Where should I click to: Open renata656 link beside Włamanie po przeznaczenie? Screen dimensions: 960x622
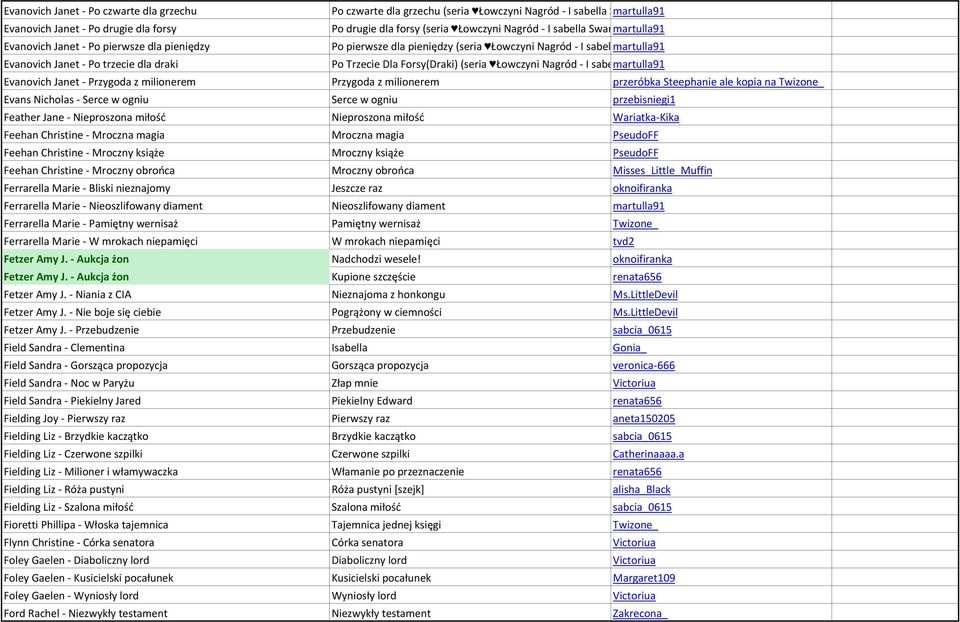pyautogui.click(x=637, y=472)
